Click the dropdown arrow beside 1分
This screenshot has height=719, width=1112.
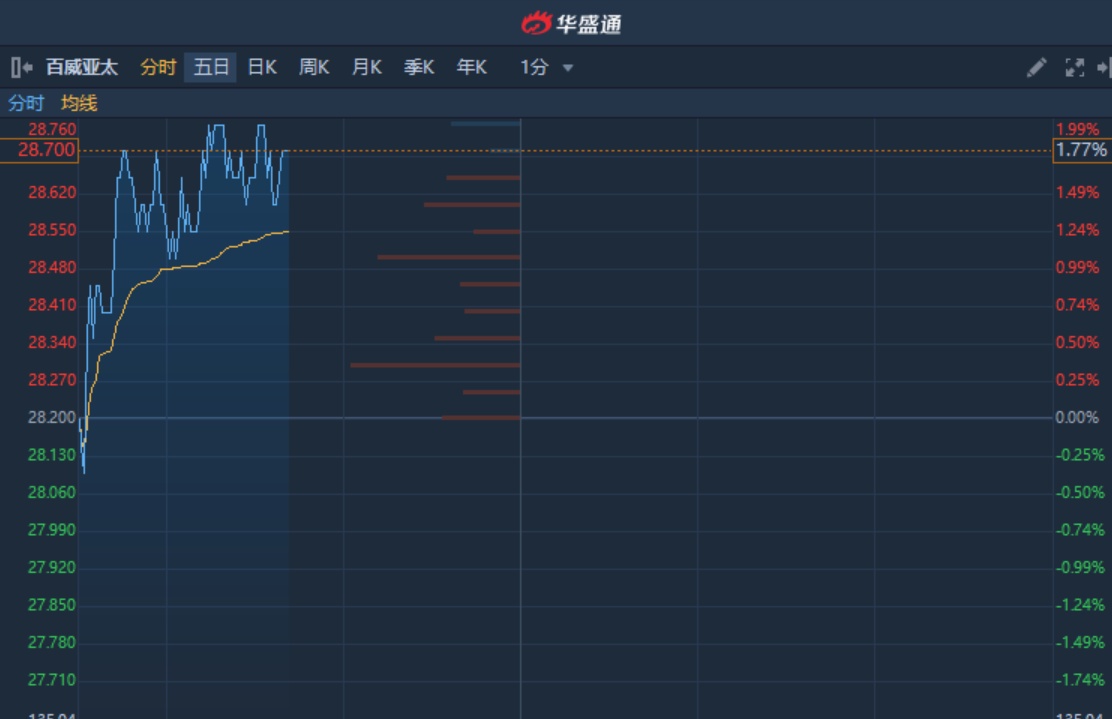click(568, 68)
